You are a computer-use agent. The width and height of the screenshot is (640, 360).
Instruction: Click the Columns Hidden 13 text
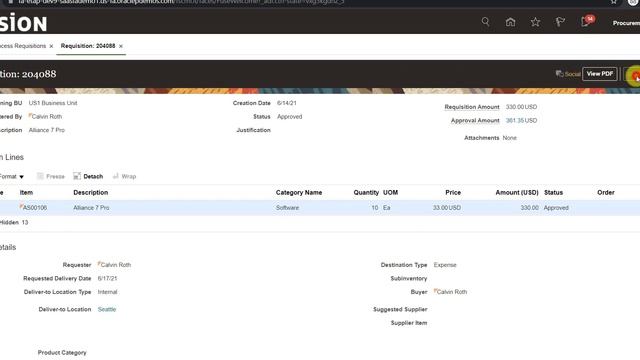pos(14,222)
